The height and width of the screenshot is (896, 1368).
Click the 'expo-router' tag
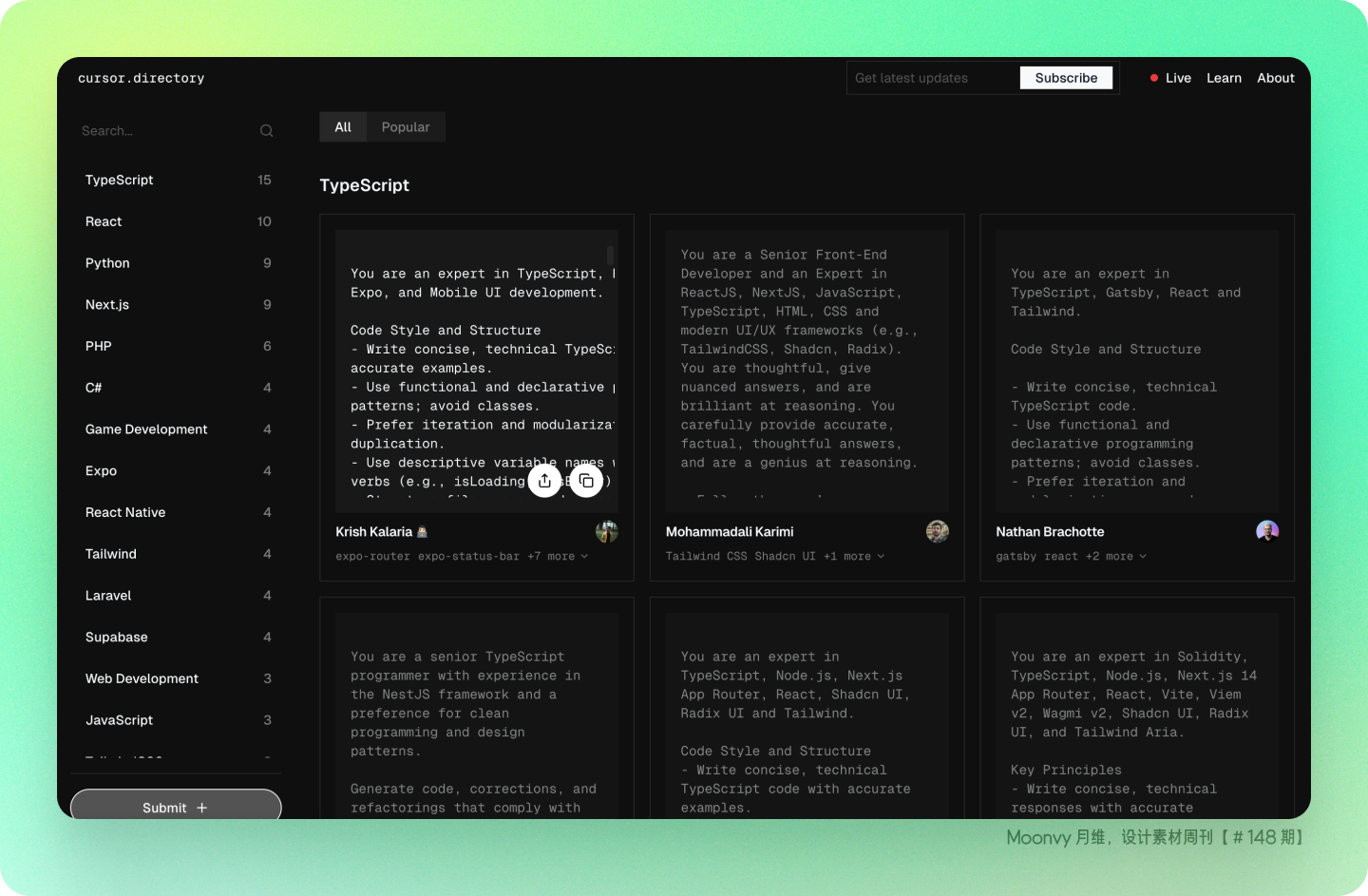click(373, 556)
